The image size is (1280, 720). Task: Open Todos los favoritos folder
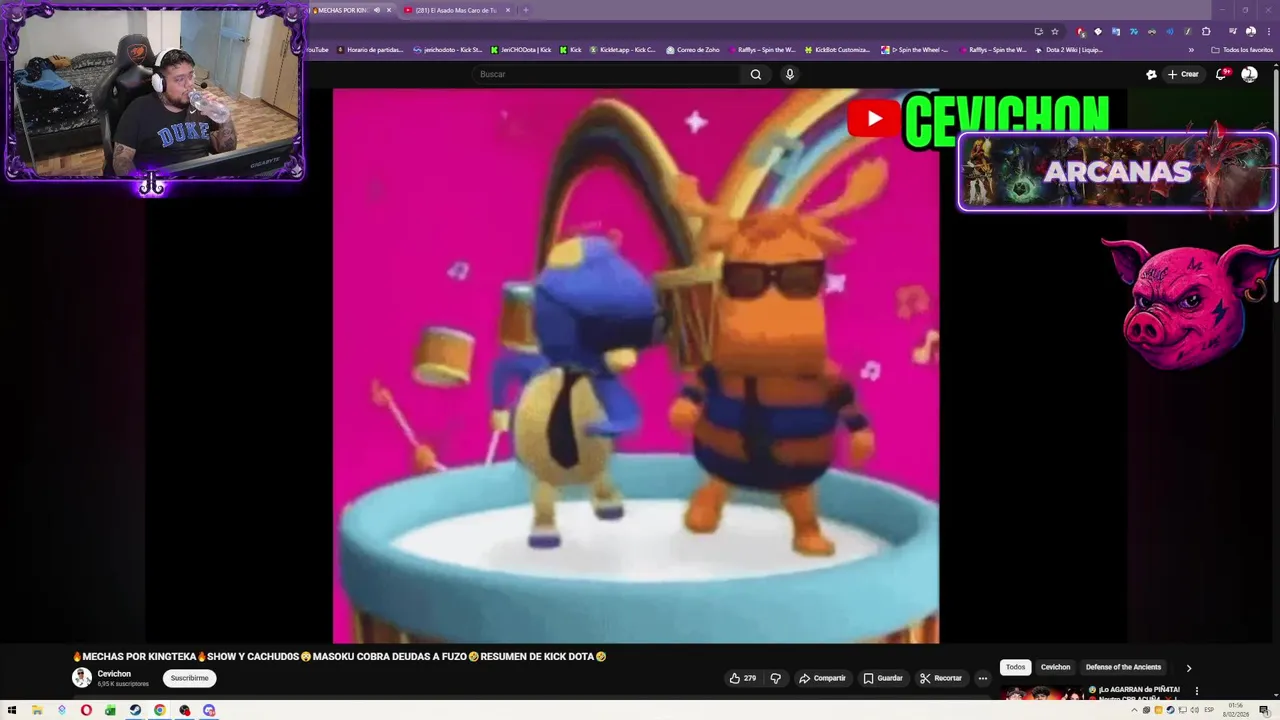[1242, 49]
